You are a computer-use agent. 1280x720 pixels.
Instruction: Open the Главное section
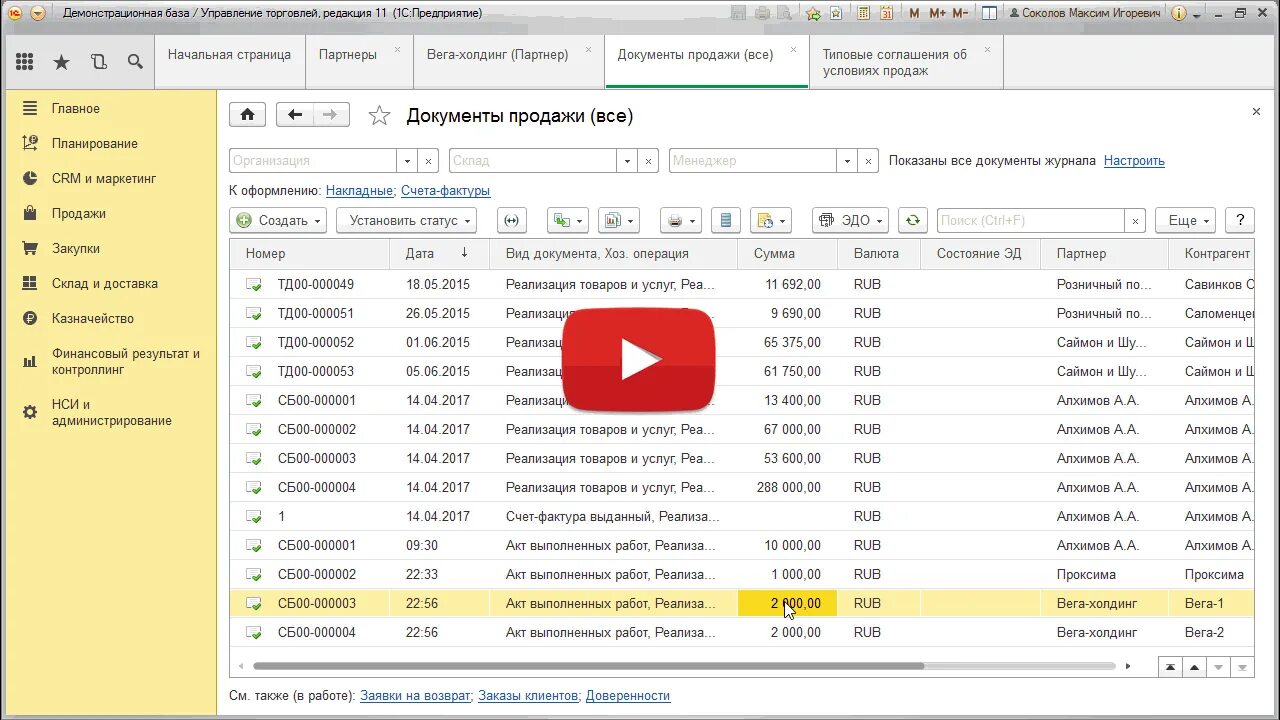point(76,108)
